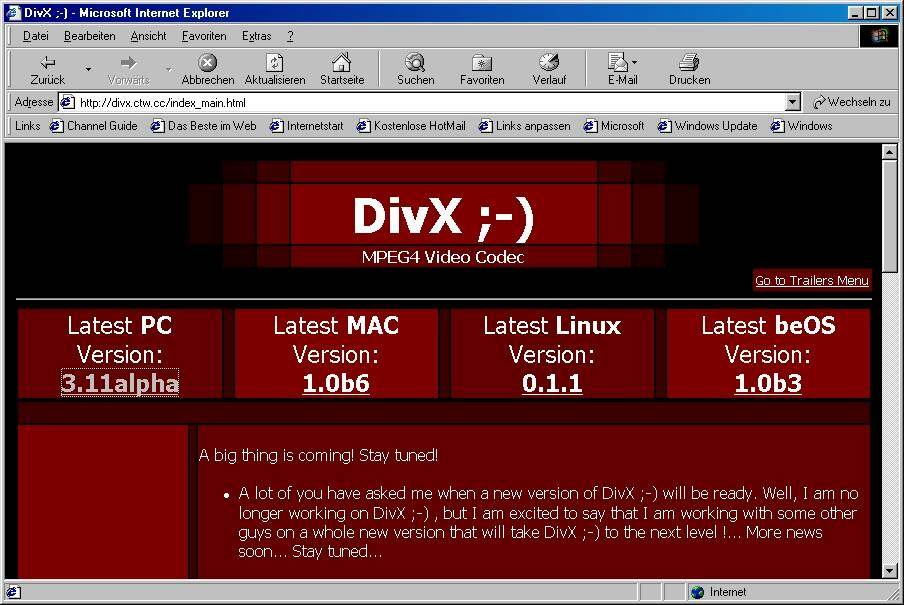
Task: Click the page icon in address bar
Action: [x=67, y=102]
